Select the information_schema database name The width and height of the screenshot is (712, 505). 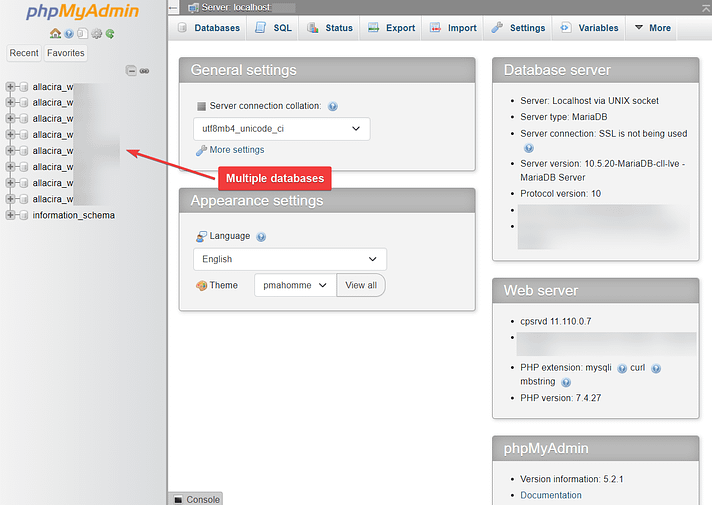(74, 215)
